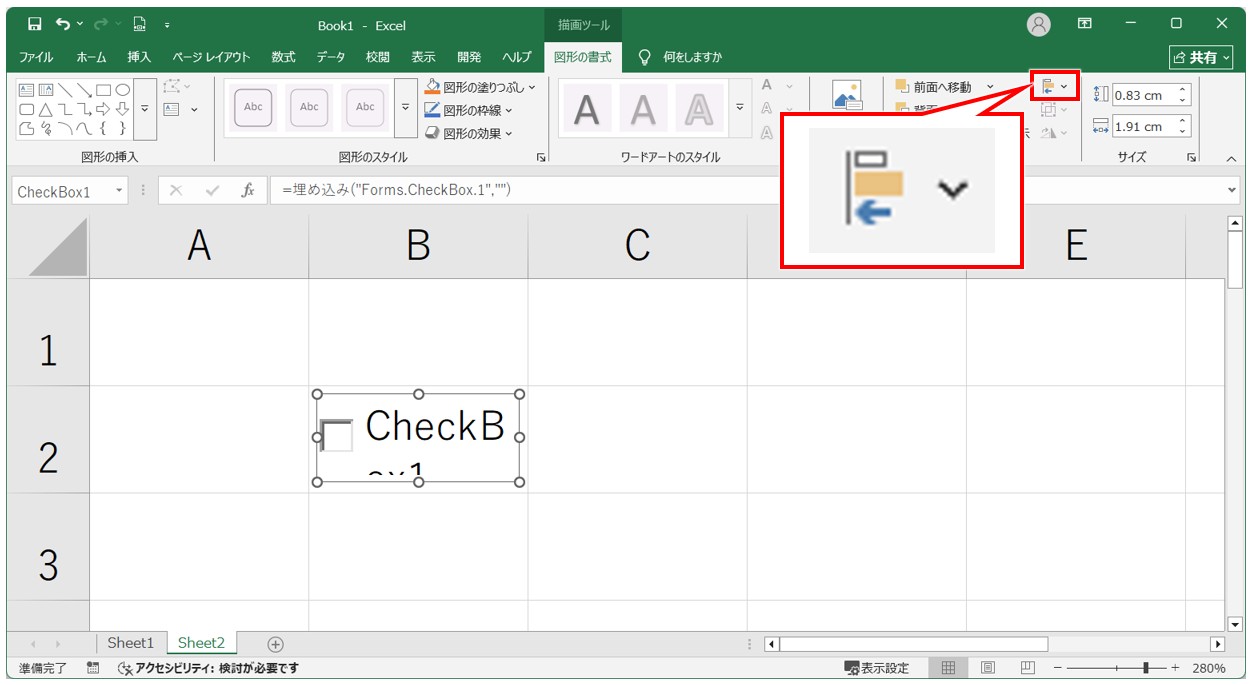Open the 前面へ移動 dropdown arrow
Viewport: 1253px width, 685px height.
(990, 87)
